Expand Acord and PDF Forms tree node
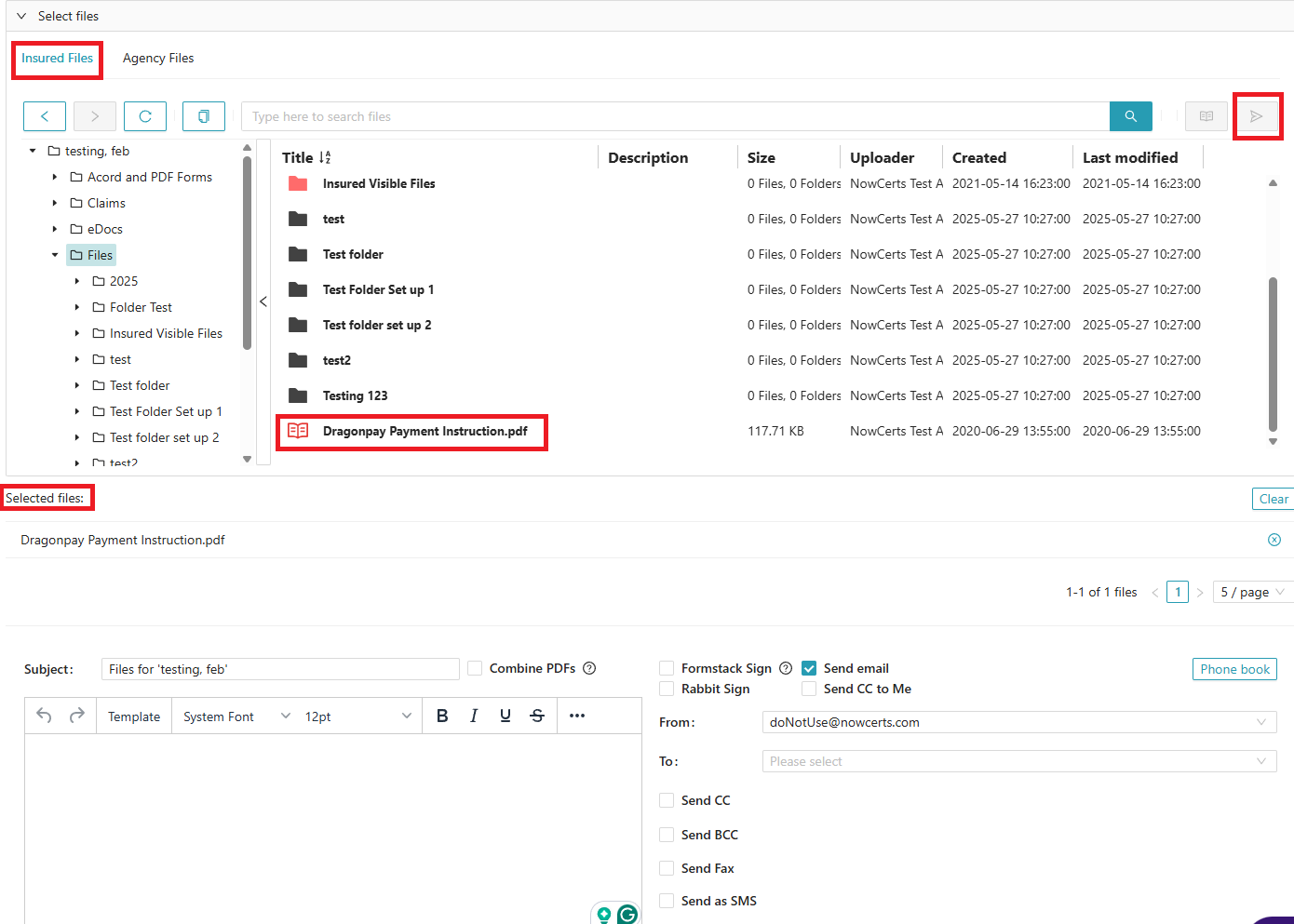The image size is (1294, 924). tap(55, 177)
